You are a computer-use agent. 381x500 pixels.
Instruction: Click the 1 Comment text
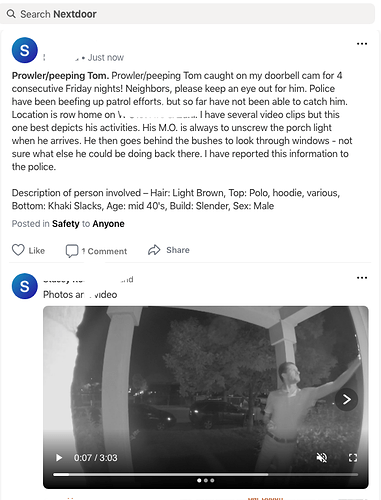tap(104, 251)
